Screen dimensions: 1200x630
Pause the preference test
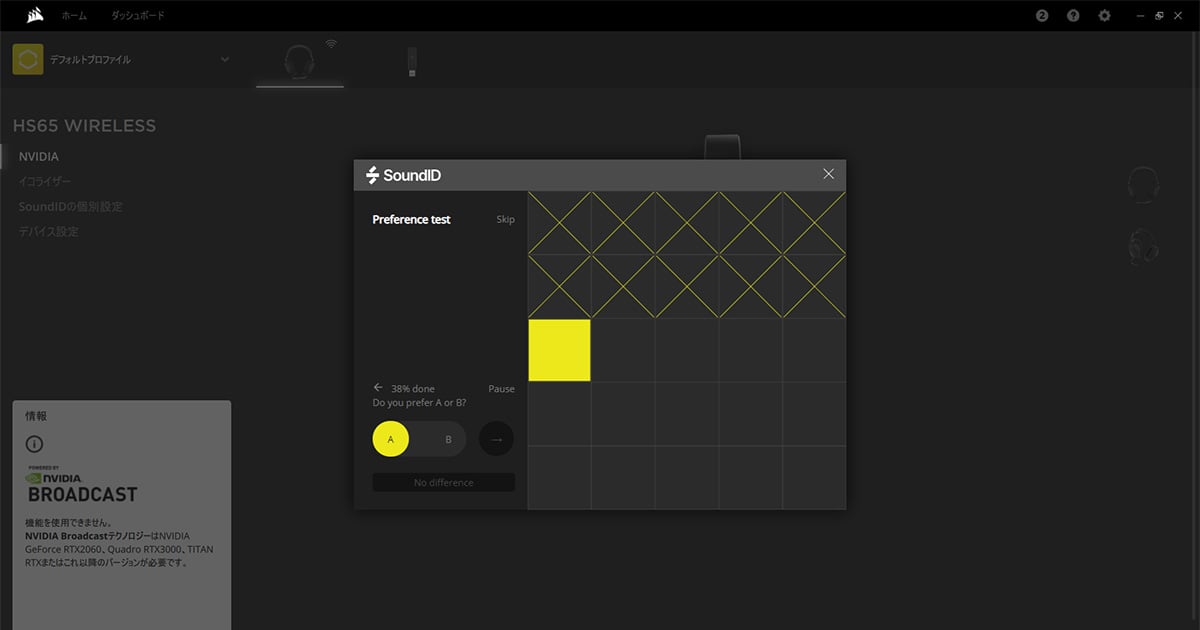pos(501,388)
